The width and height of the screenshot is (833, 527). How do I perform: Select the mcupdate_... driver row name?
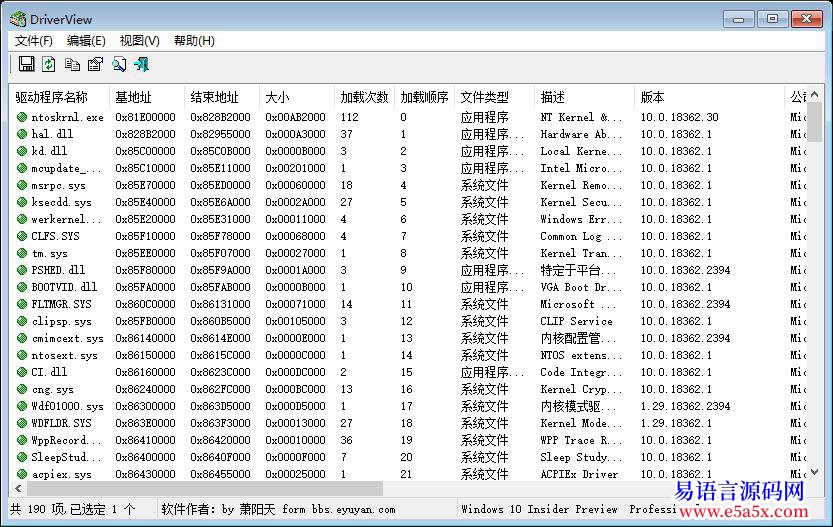(x=66, y=168)
